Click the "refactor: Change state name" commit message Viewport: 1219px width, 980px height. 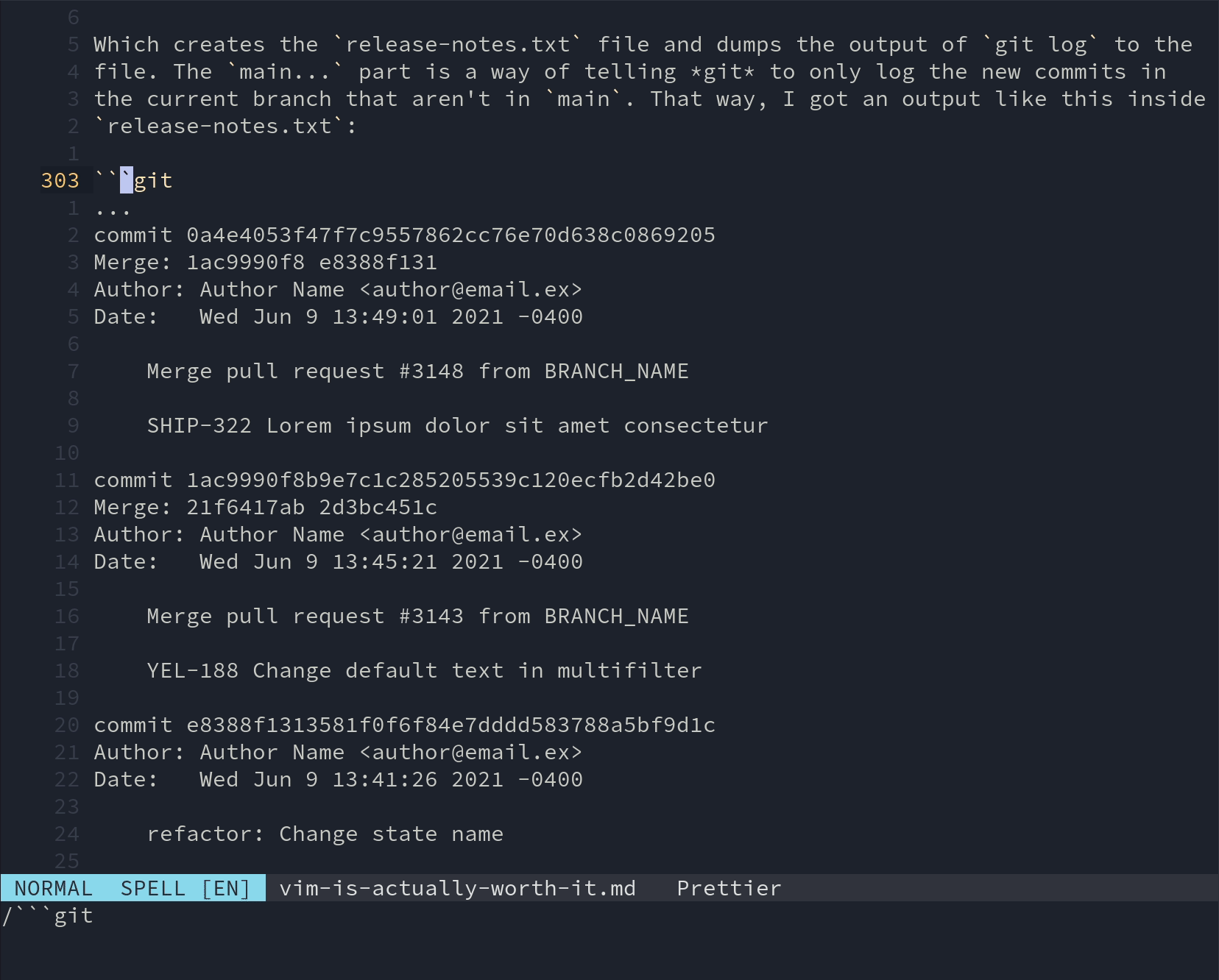[x=325, y=834]
